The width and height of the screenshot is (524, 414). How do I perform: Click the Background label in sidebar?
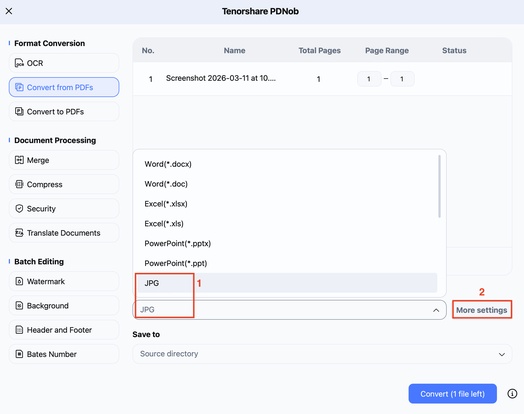(x=48, y=306)
